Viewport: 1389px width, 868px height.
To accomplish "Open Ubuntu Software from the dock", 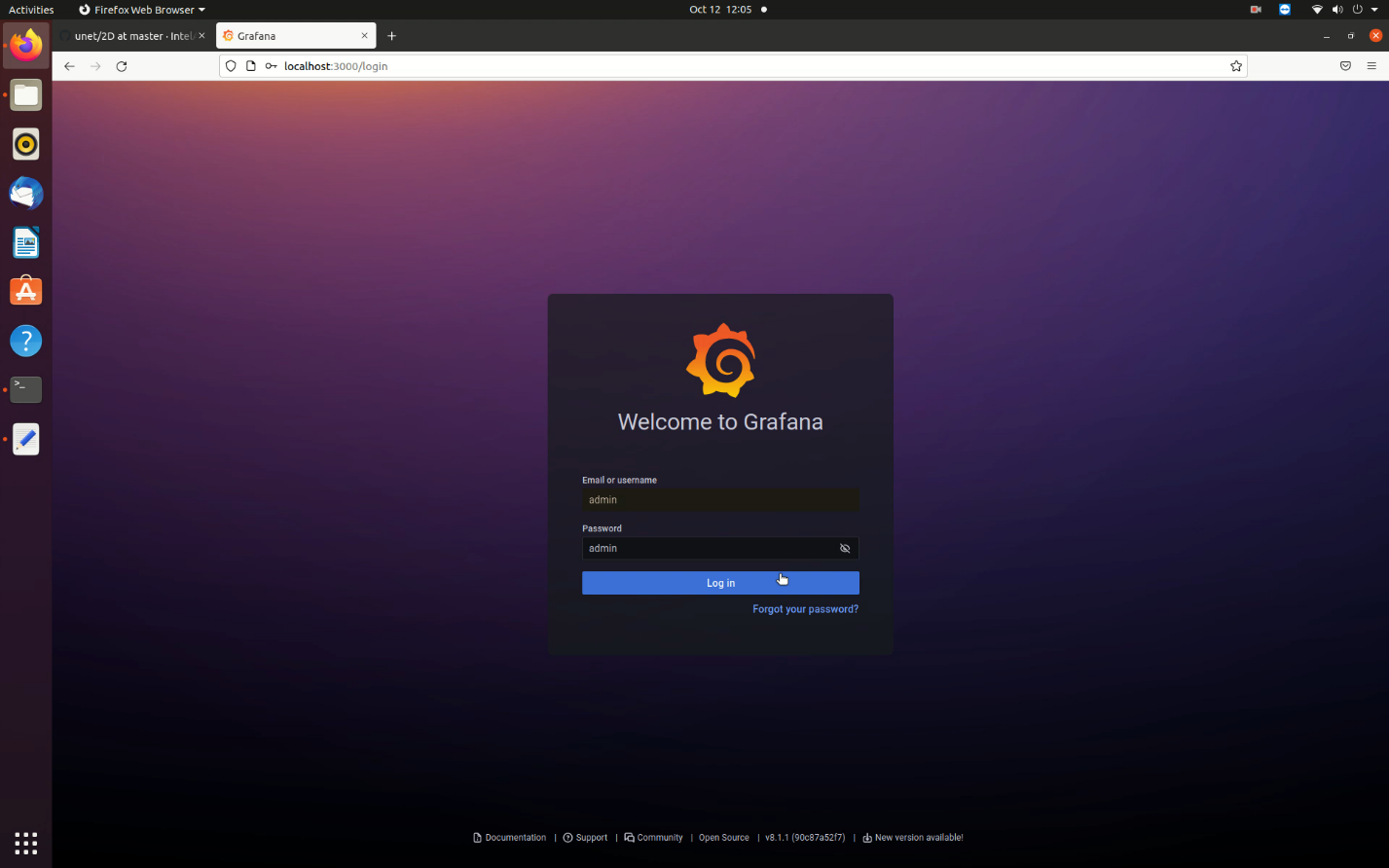I will point(26,292).
